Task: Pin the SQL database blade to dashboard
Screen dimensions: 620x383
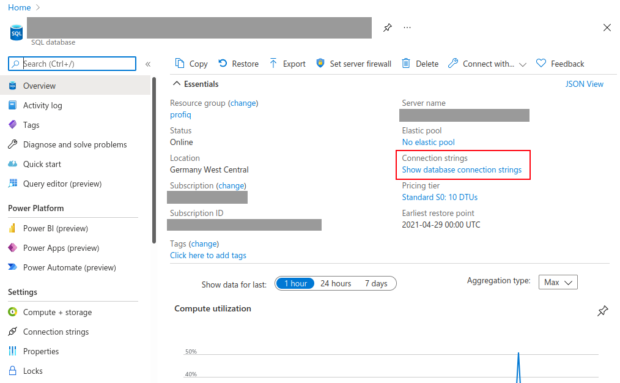Action: 388,28
